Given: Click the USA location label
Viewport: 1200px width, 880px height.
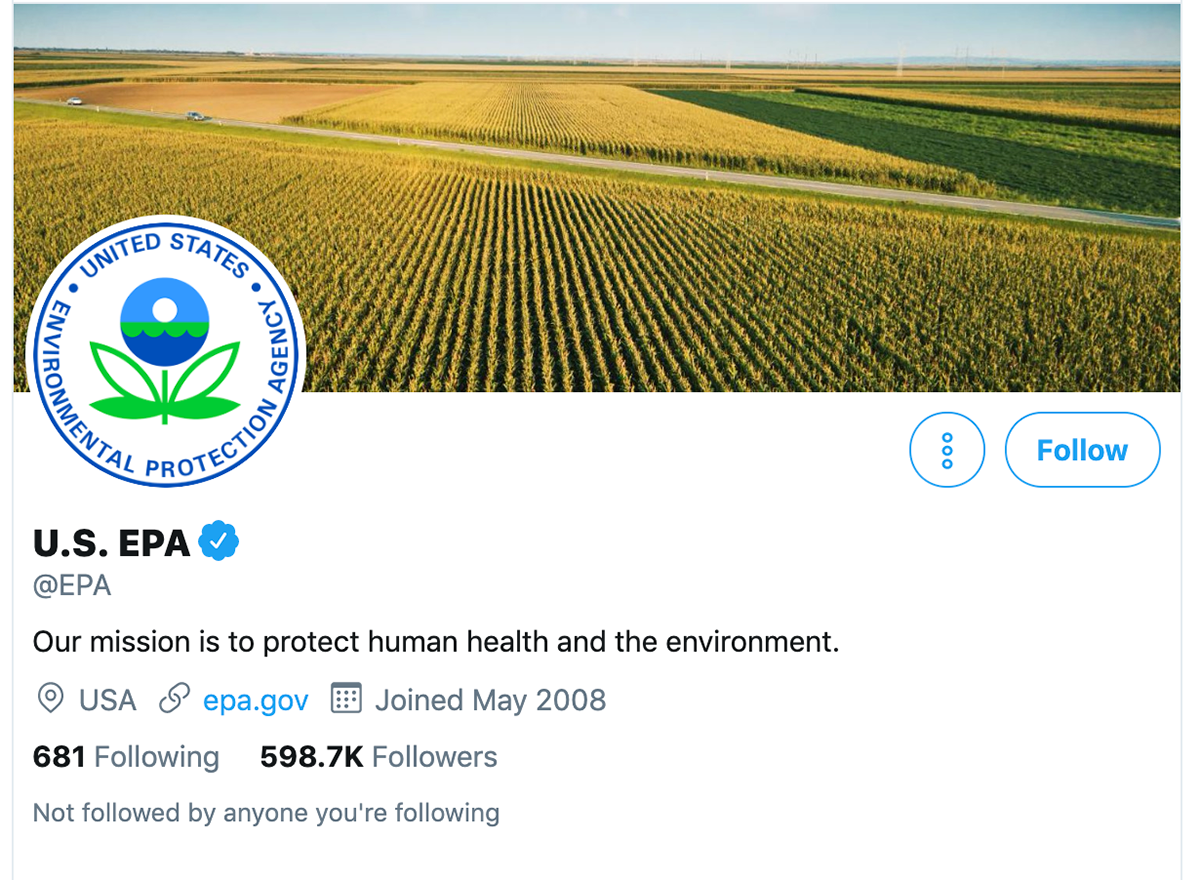Looking at the screenshot, I should tap(107, 700).
